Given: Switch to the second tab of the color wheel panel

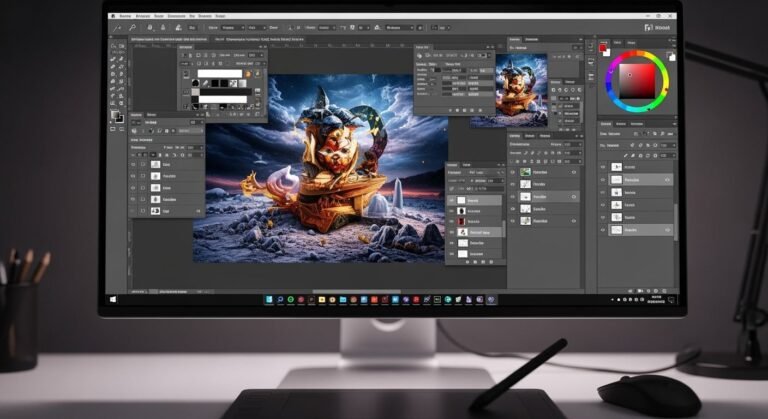Looking at the screenshot, I should click(617, 43).
